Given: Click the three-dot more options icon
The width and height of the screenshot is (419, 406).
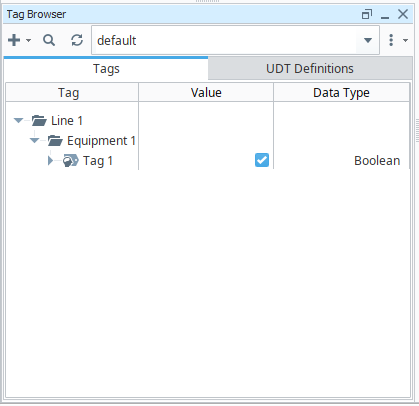Looking at the screenshot, I should [x=391, y=40].
